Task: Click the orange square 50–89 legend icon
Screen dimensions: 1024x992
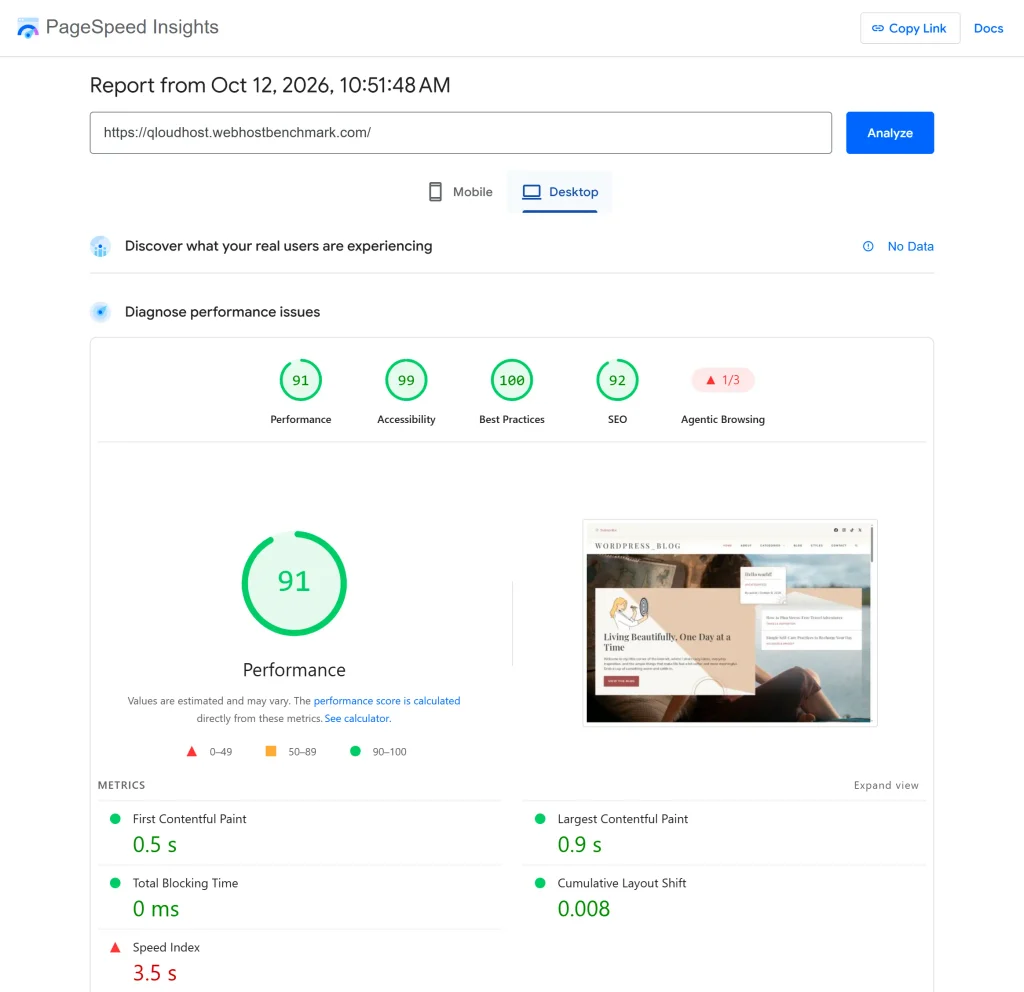Action: click(270, 751)
